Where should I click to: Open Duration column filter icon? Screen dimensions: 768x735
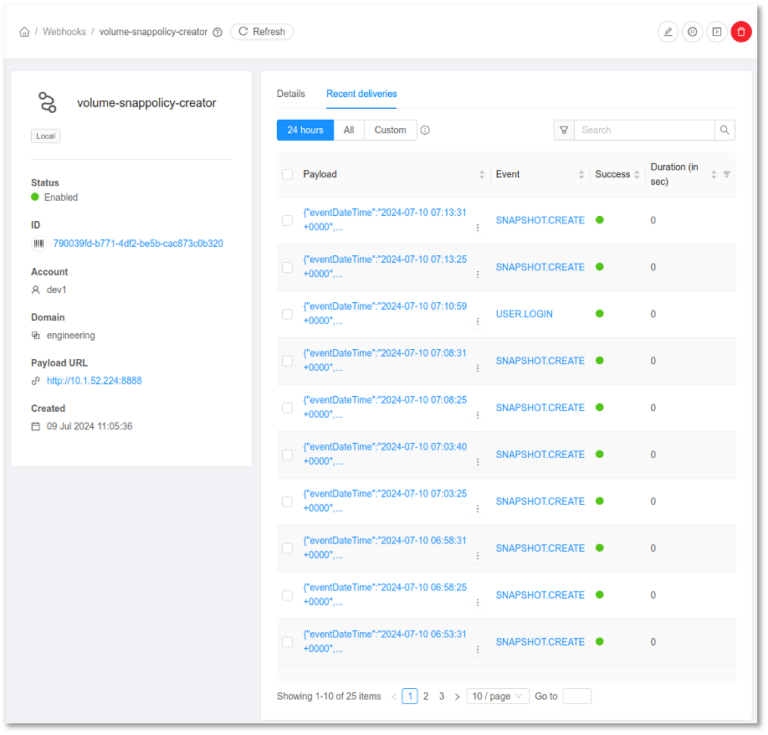[x=727, y=175]
